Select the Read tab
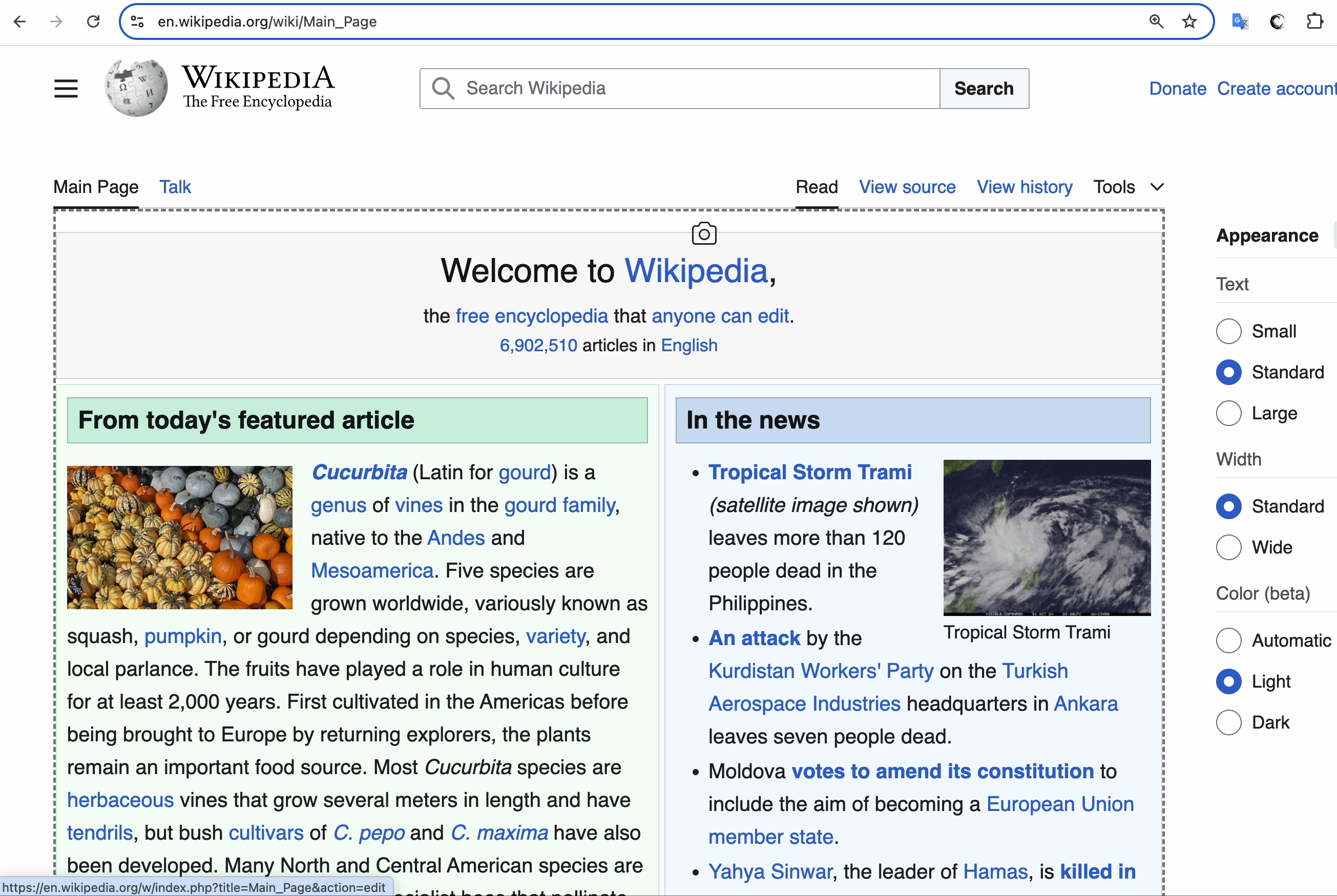This screenshot has width=1337, height=896. (817, 187)
